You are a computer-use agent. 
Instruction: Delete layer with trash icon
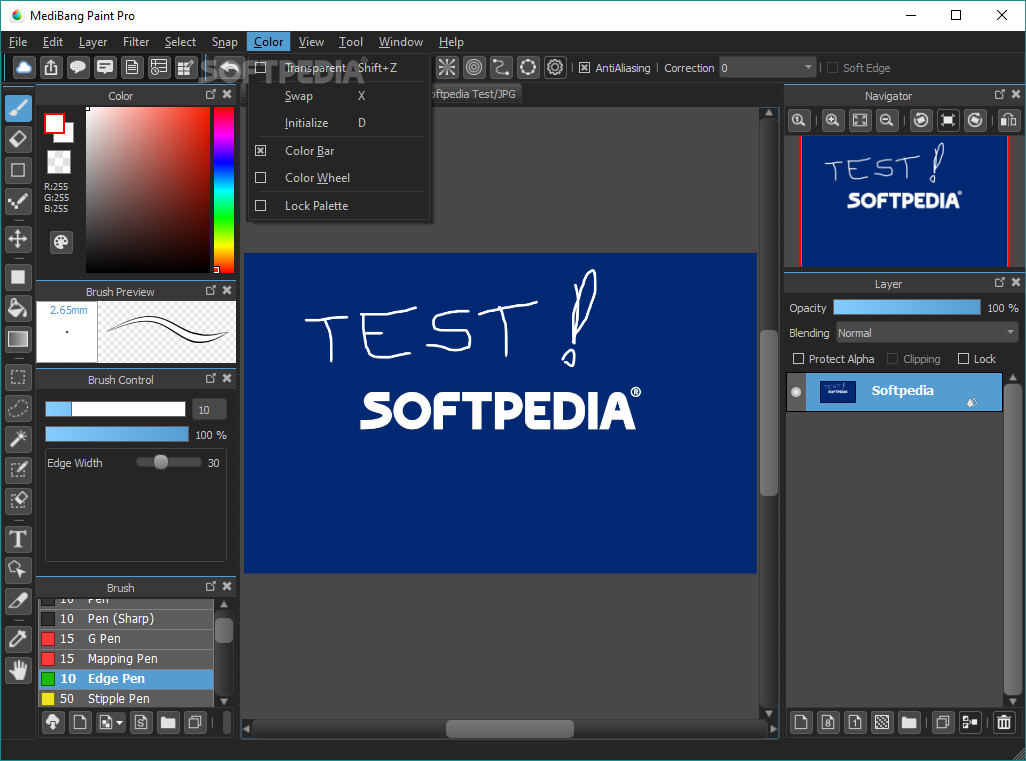1004,722
